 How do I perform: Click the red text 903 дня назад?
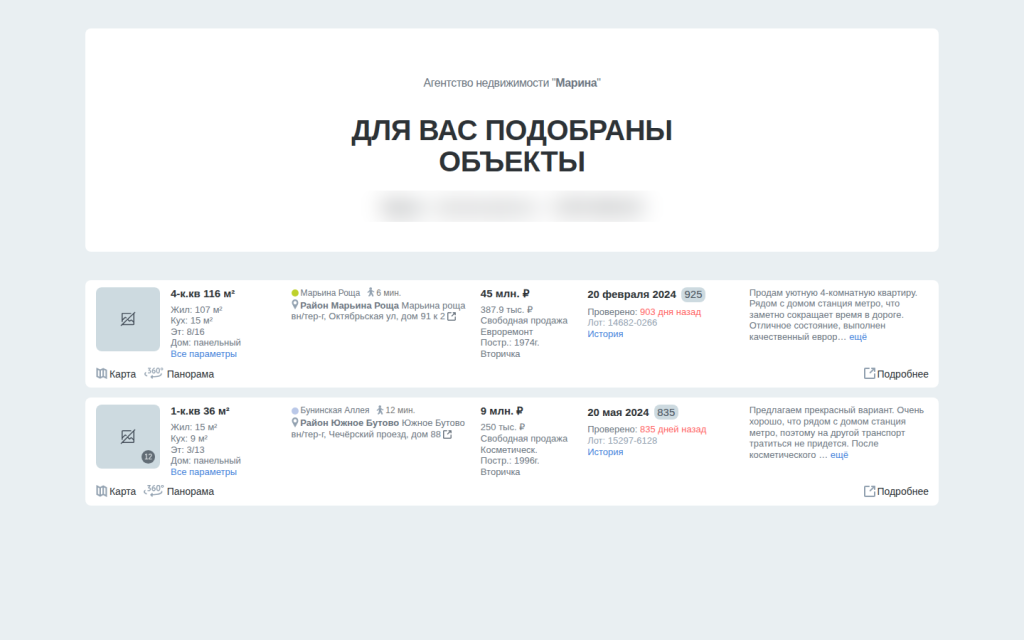(670, 312)
